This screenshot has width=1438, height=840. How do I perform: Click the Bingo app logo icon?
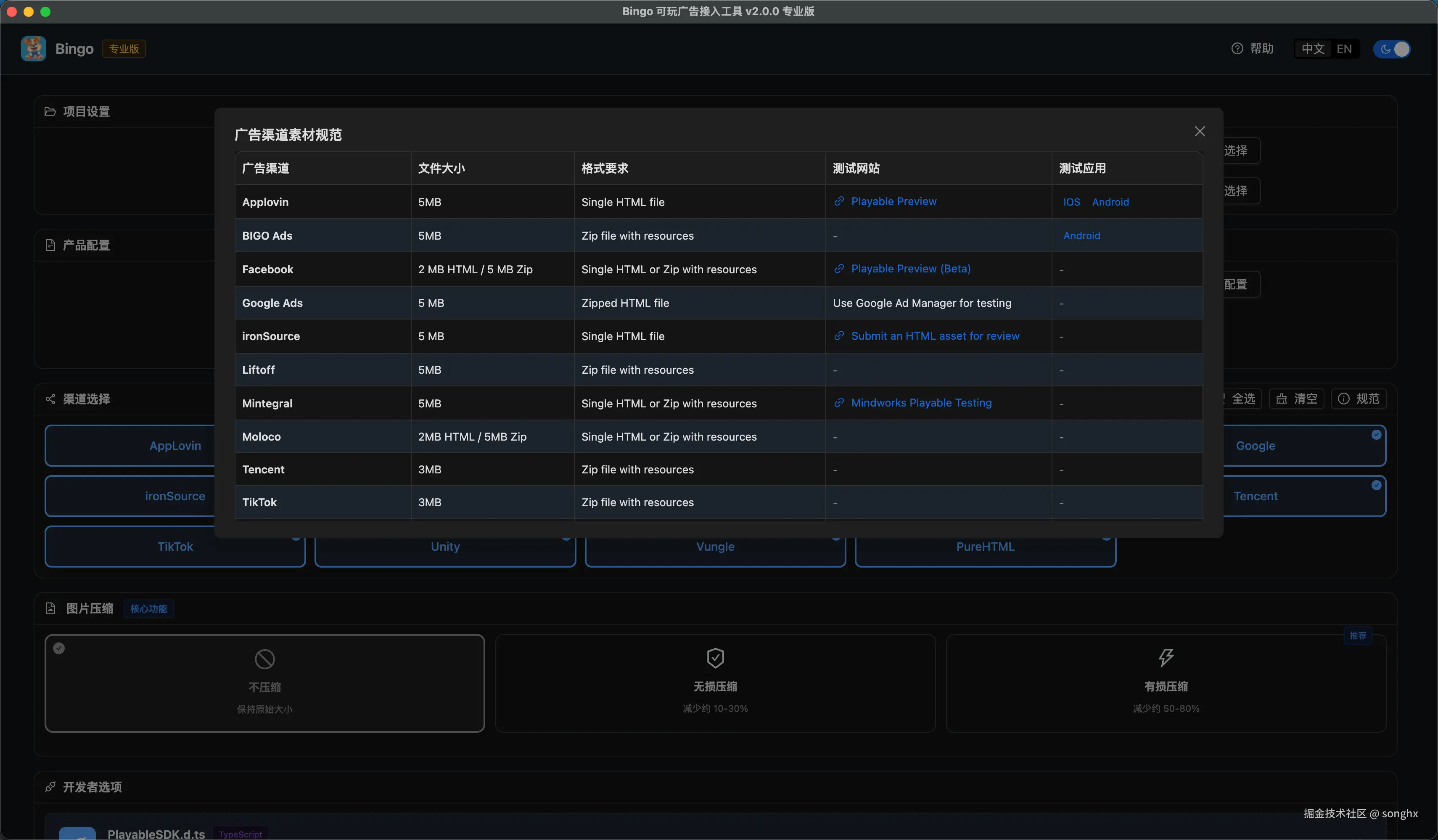point(34,48)
